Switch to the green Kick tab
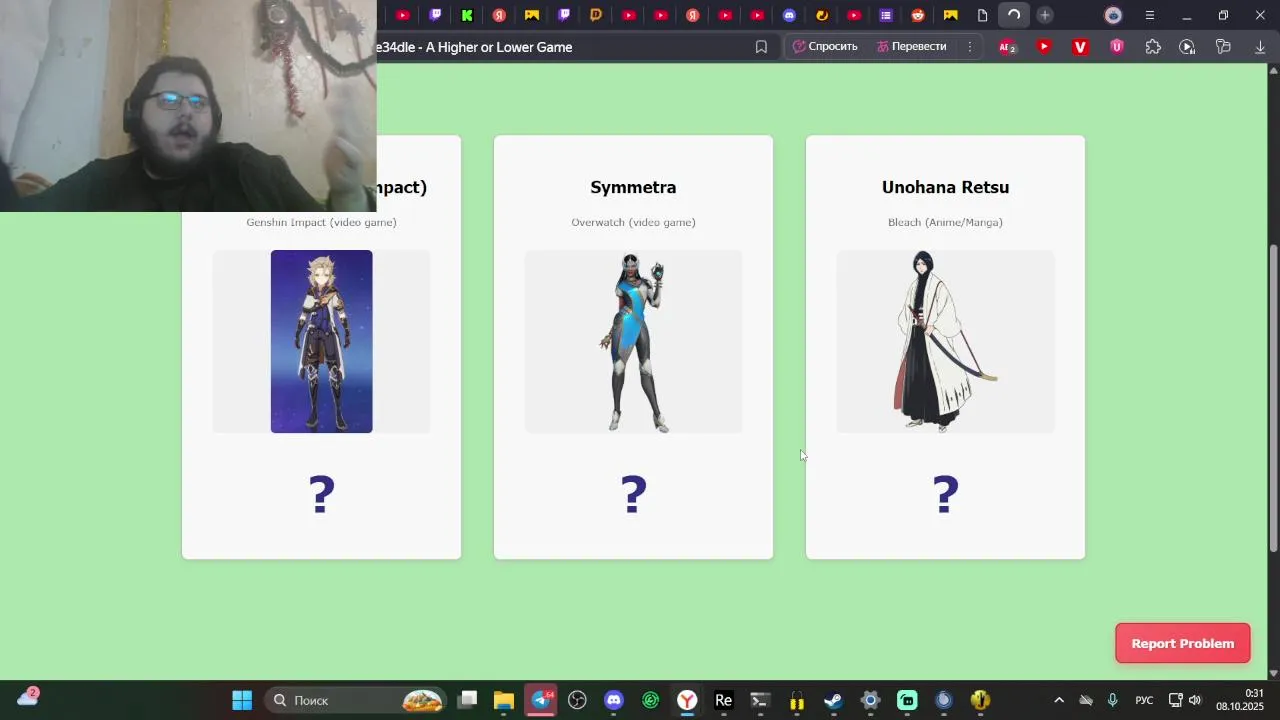 pyautogui.click(x=467, y=15)
